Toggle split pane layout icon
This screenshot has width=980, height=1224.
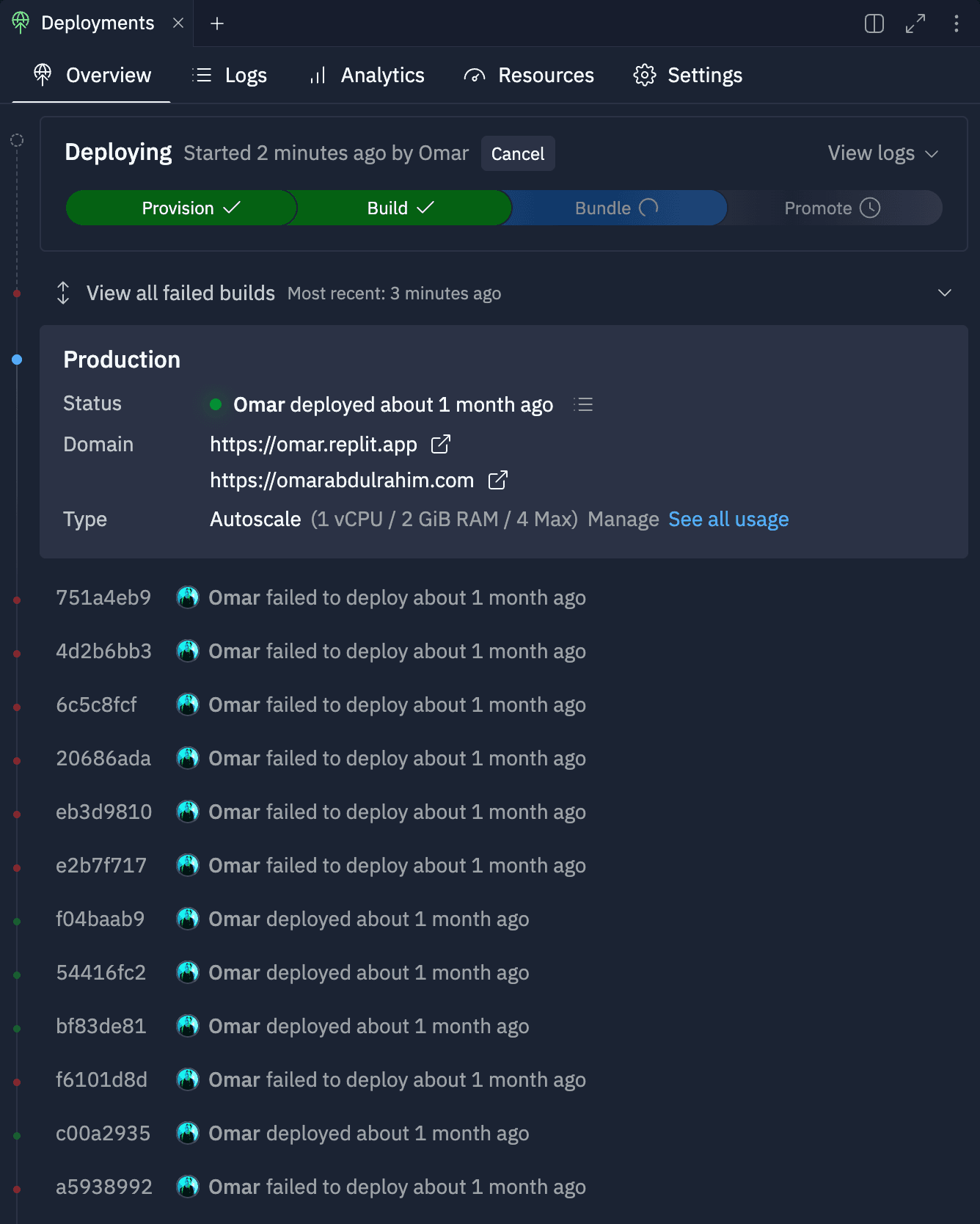[874, 23]
